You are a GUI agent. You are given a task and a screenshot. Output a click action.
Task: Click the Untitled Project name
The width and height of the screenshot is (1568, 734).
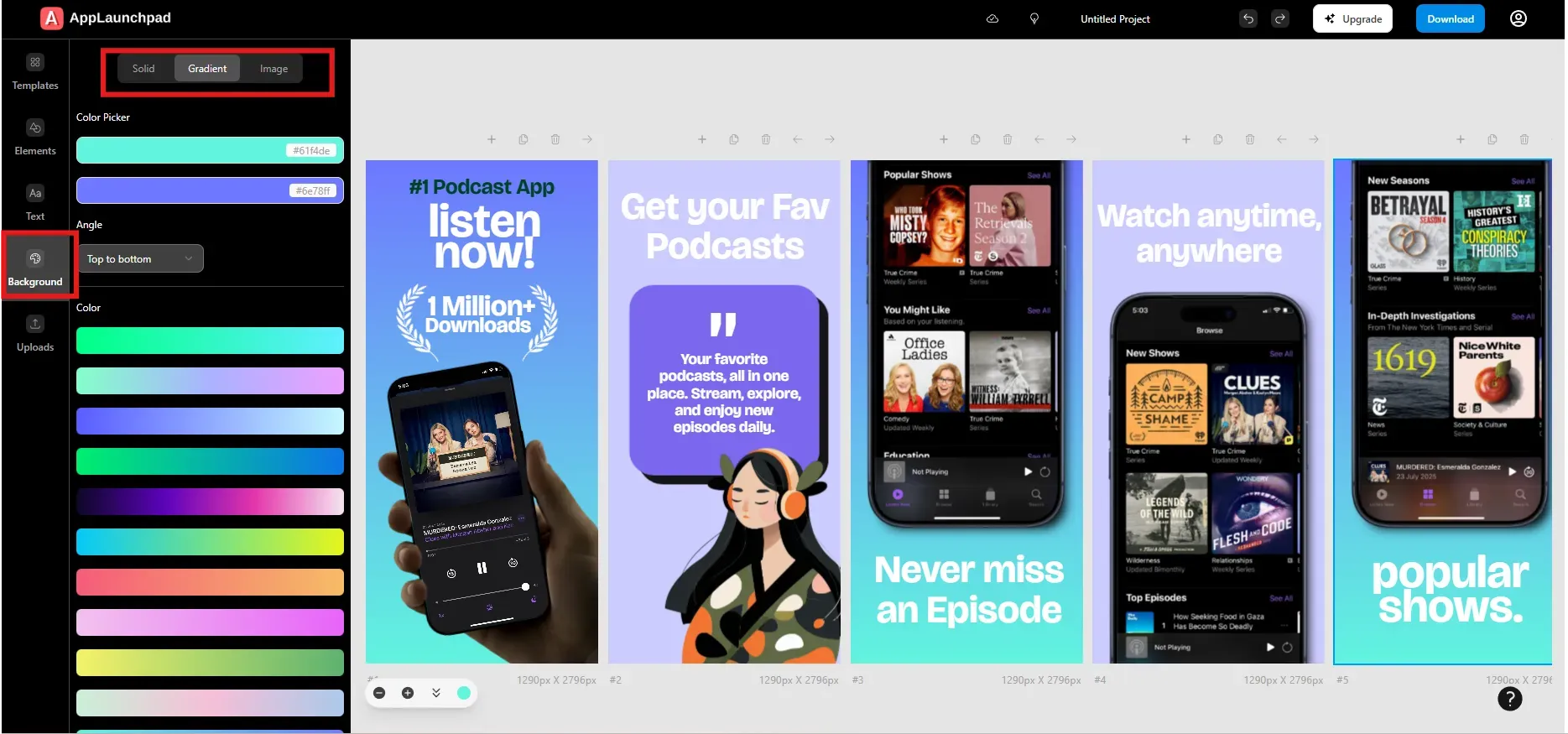pyautogui.click(x=1115, y=18)
